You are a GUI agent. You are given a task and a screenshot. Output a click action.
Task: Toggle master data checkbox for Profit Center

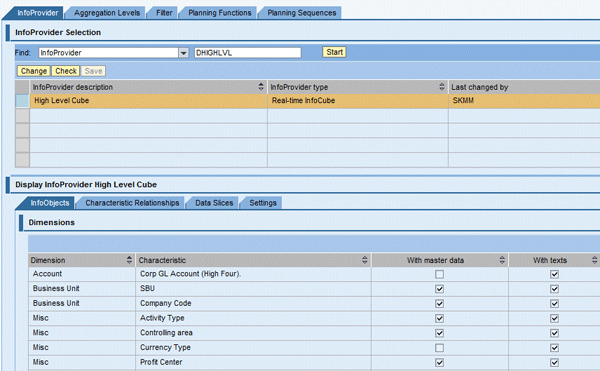[439, 362]
